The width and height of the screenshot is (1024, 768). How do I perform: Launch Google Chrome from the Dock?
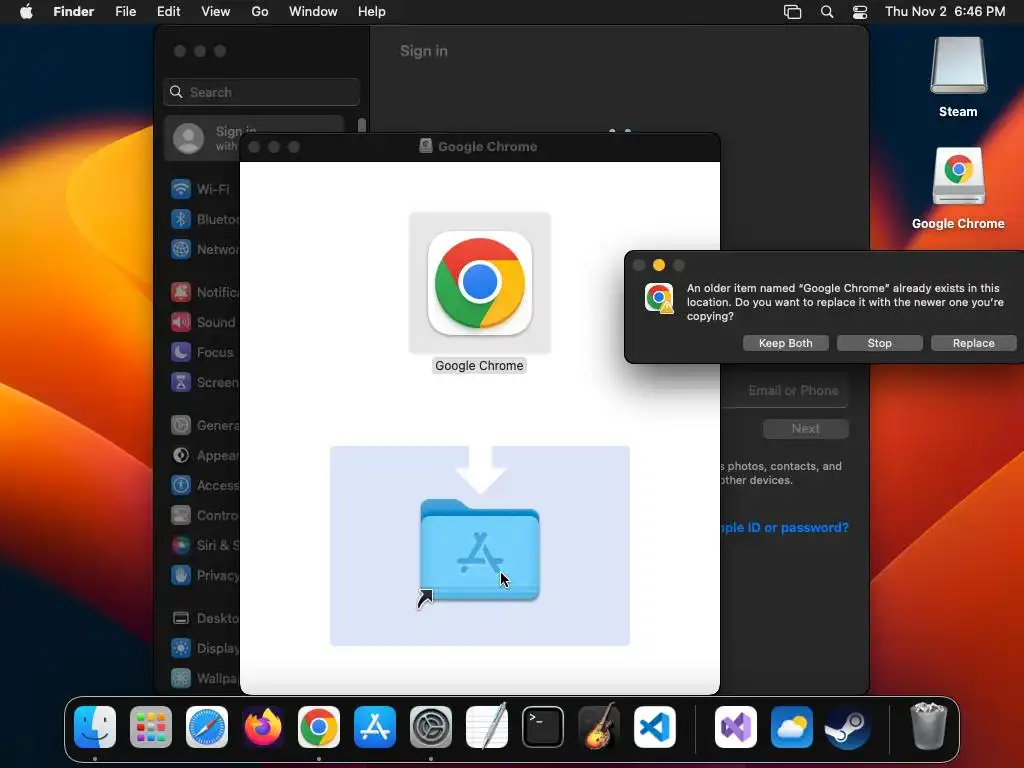(319, 727)
